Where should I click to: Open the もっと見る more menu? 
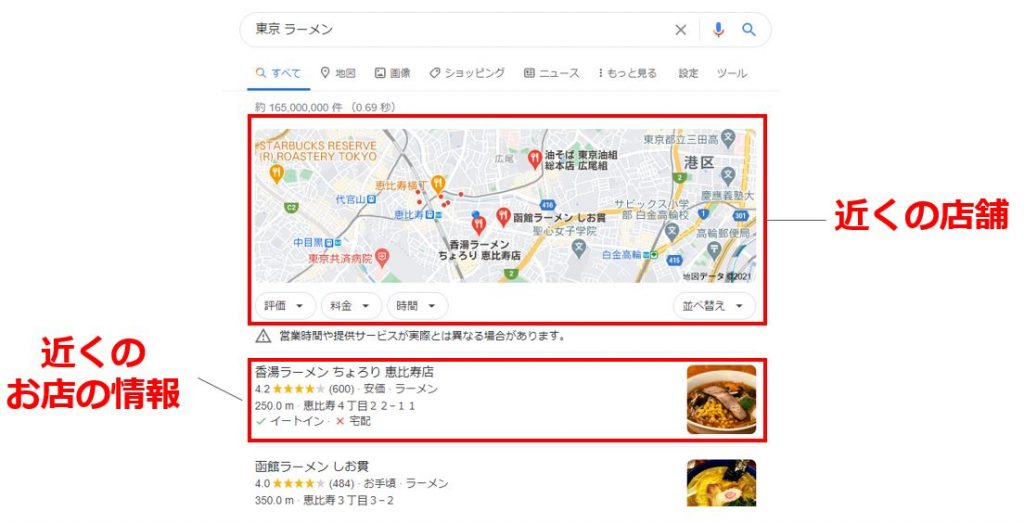(x=627, y=73)
